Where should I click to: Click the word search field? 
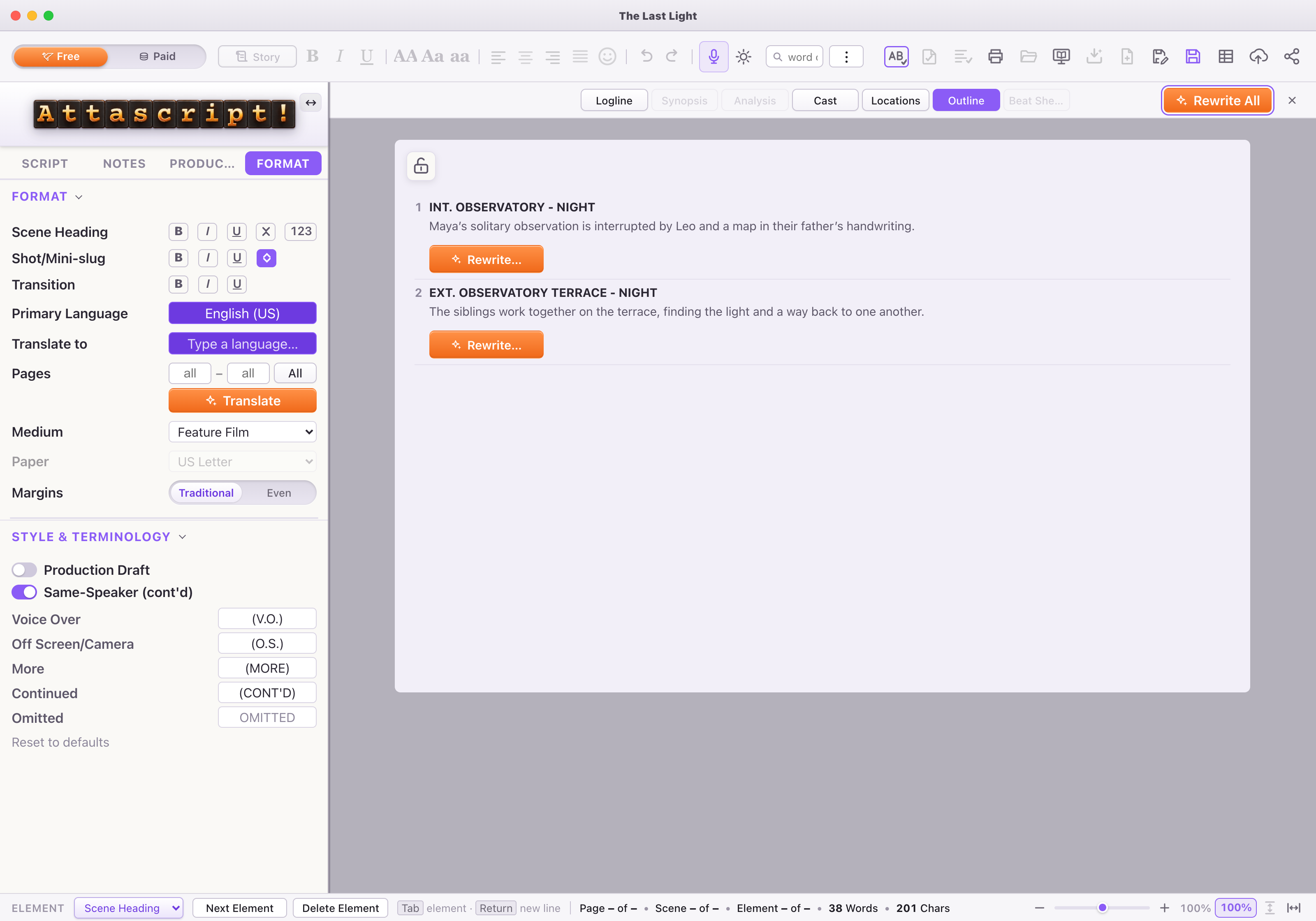coord(795,56)
